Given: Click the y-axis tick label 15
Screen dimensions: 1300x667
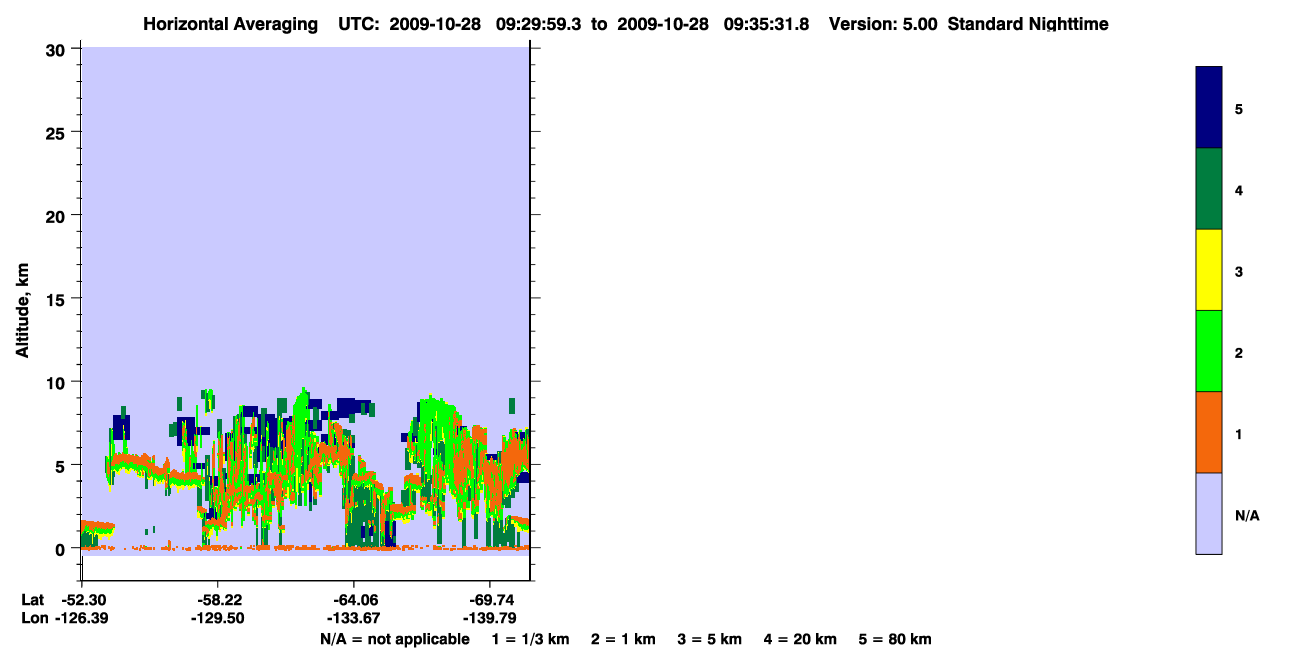Looking at the screenshot, I should pyautogui.click(x=58, y=299).
